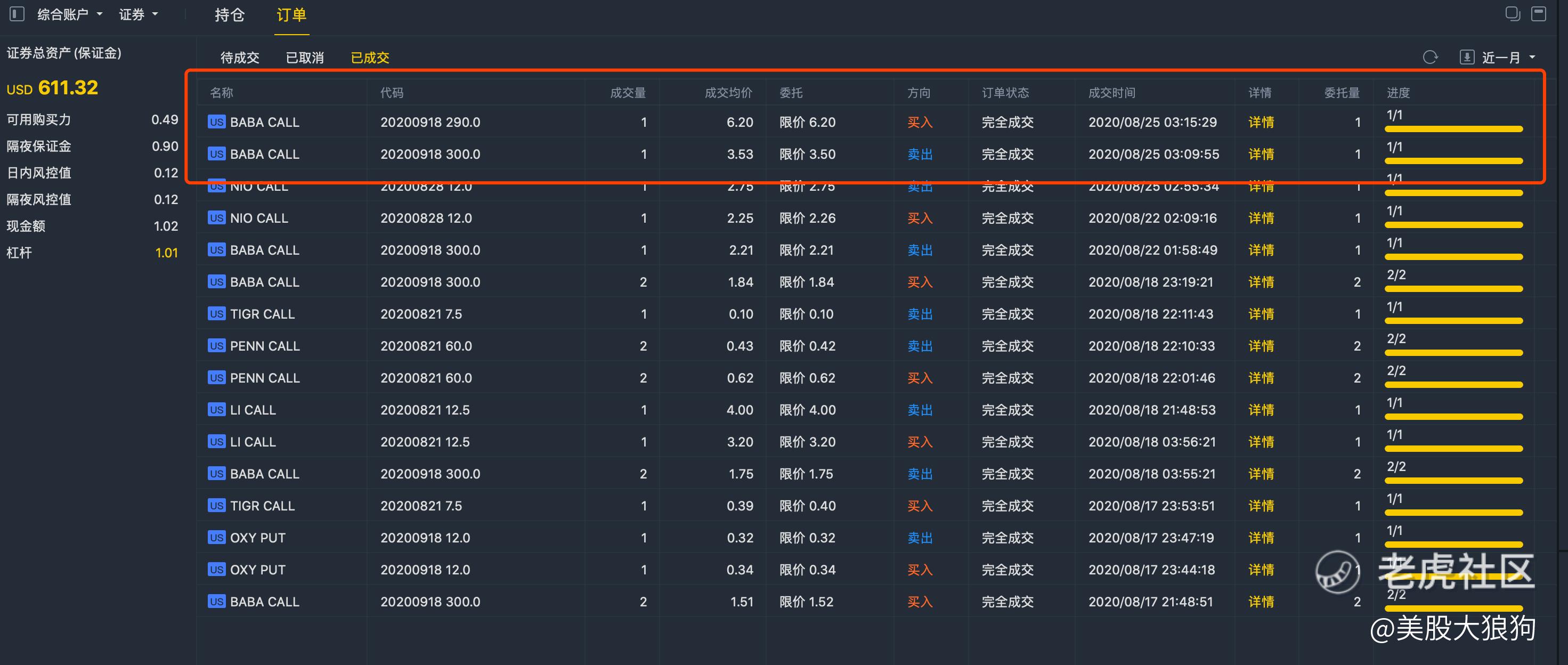This screenshot has width=1568, height=665.
Task: Sort by the 成交时间 column header
Action: click(1112, 93)
